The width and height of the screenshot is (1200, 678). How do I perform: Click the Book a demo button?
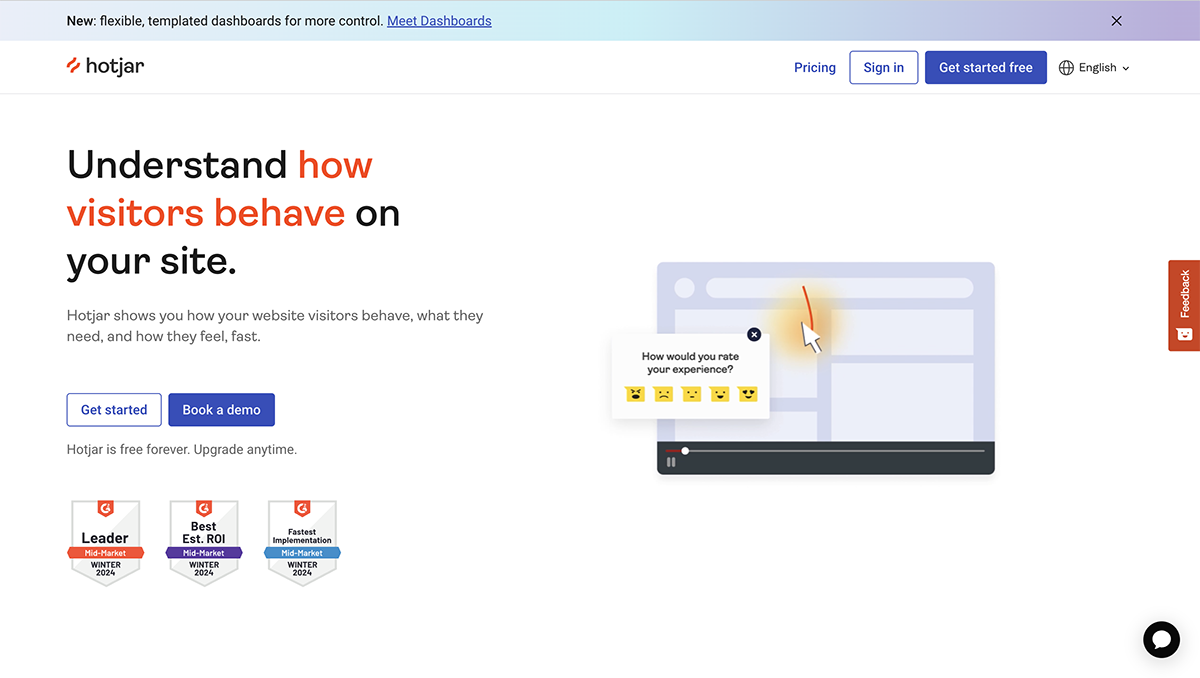click(221, 409)
